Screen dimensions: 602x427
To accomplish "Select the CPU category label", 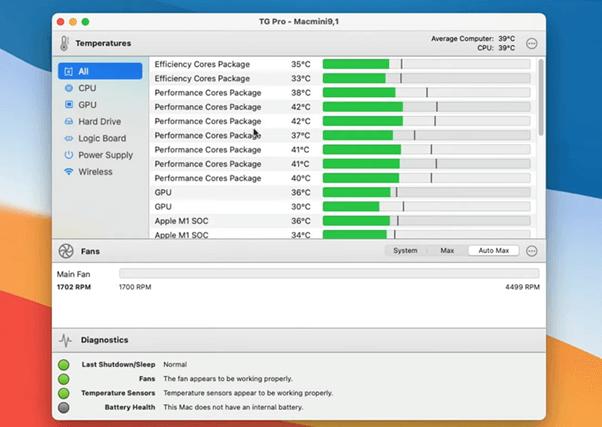I will (87, 88).
